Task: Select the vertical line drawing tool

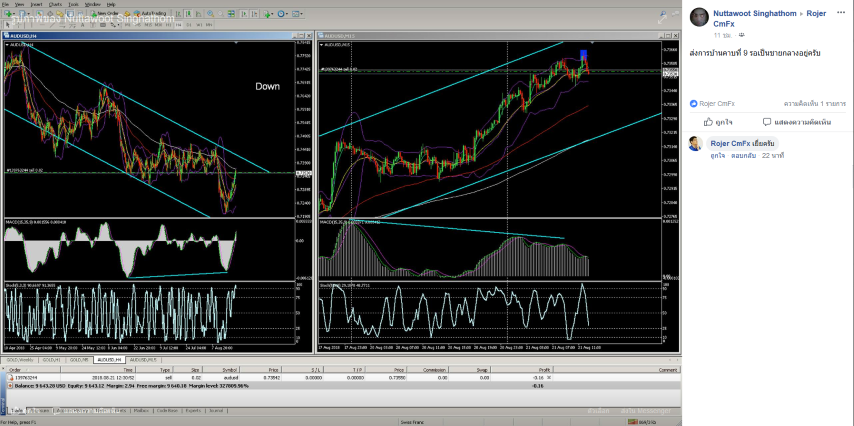Action: (31, 25)
